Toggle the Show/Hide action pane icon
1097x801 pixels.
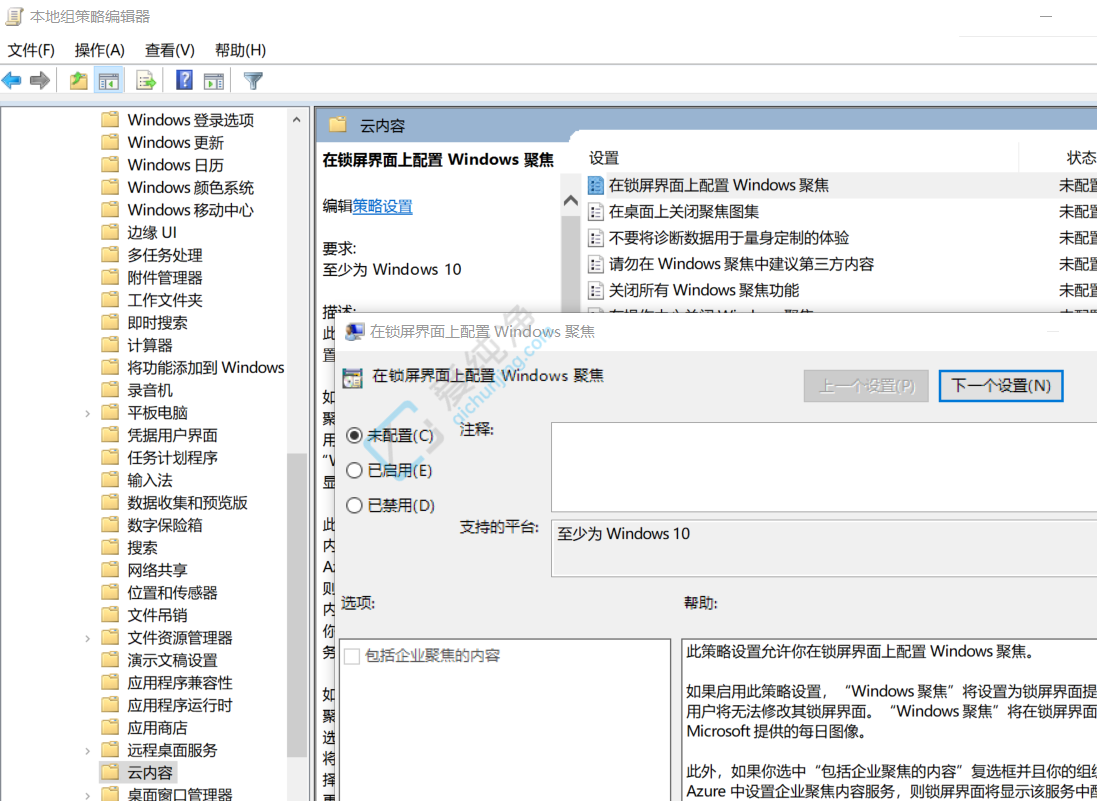pos(213,80)
